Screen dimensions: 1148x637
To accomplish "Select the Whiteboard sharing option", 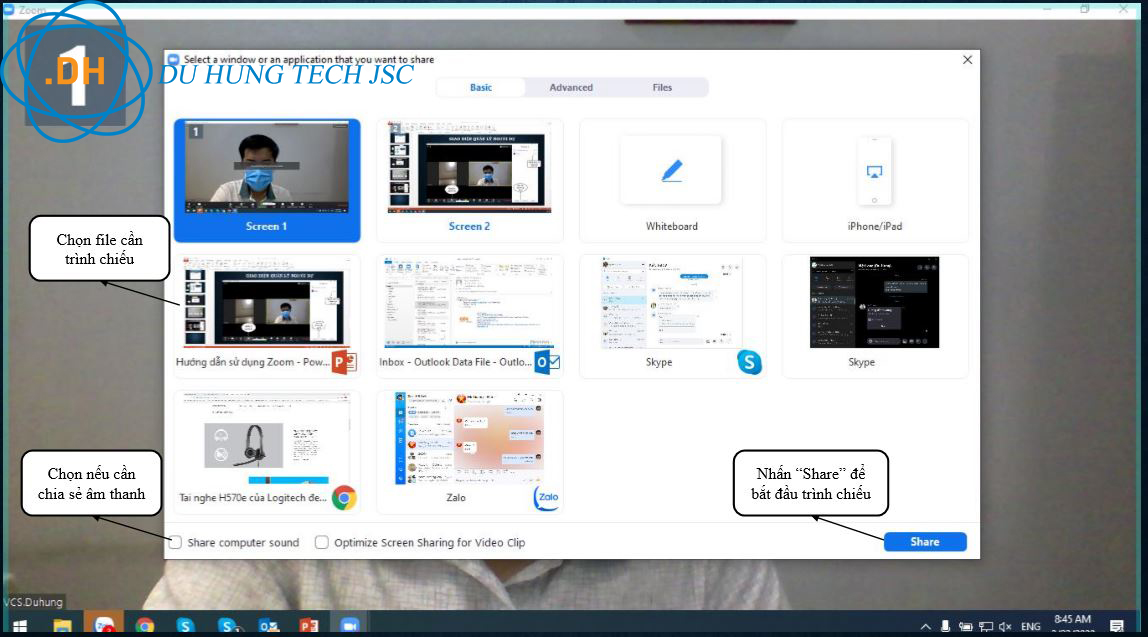I will coord(672,180).
